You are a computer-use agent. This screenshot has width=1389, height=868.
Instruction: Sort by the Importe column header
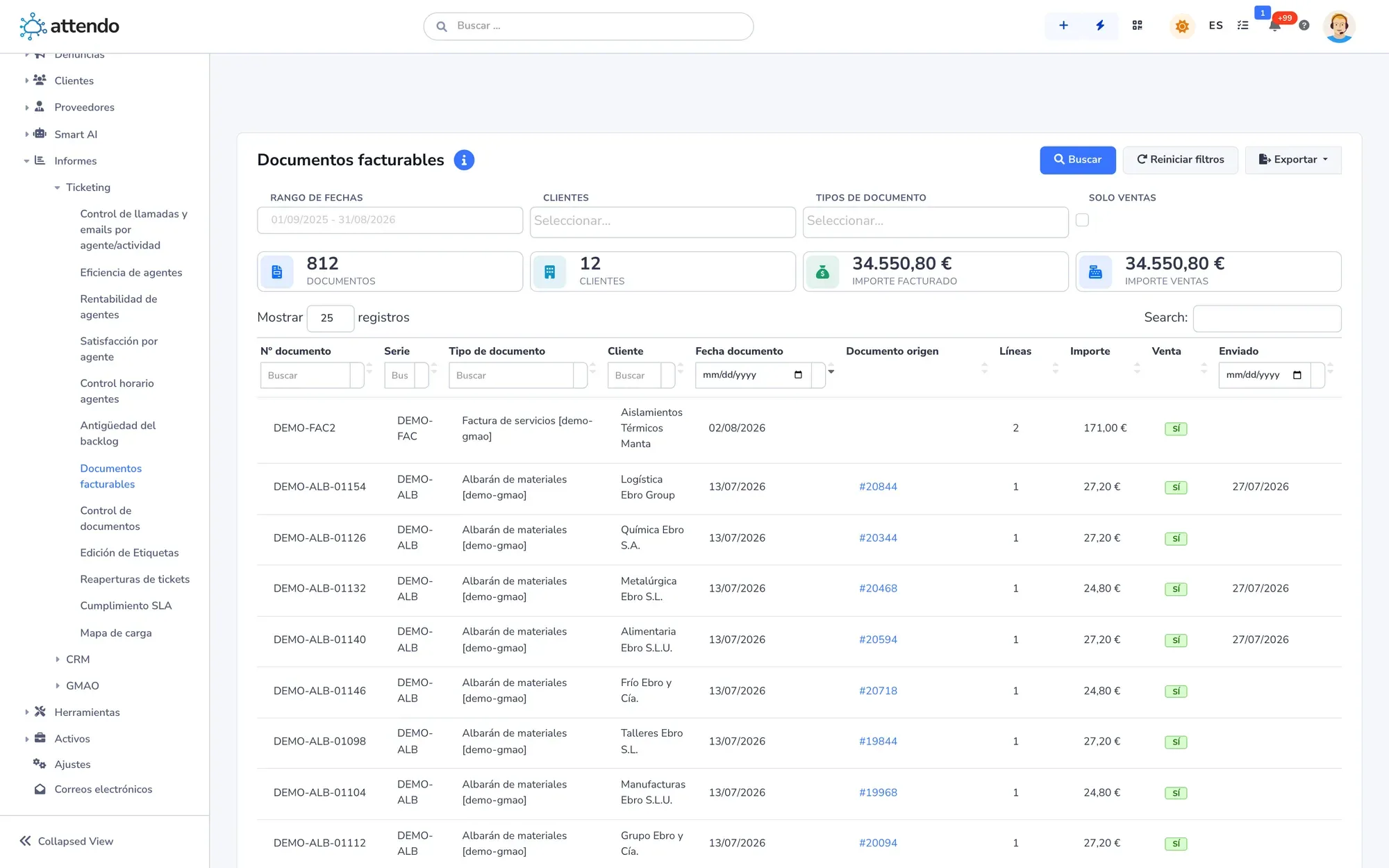1090,351
